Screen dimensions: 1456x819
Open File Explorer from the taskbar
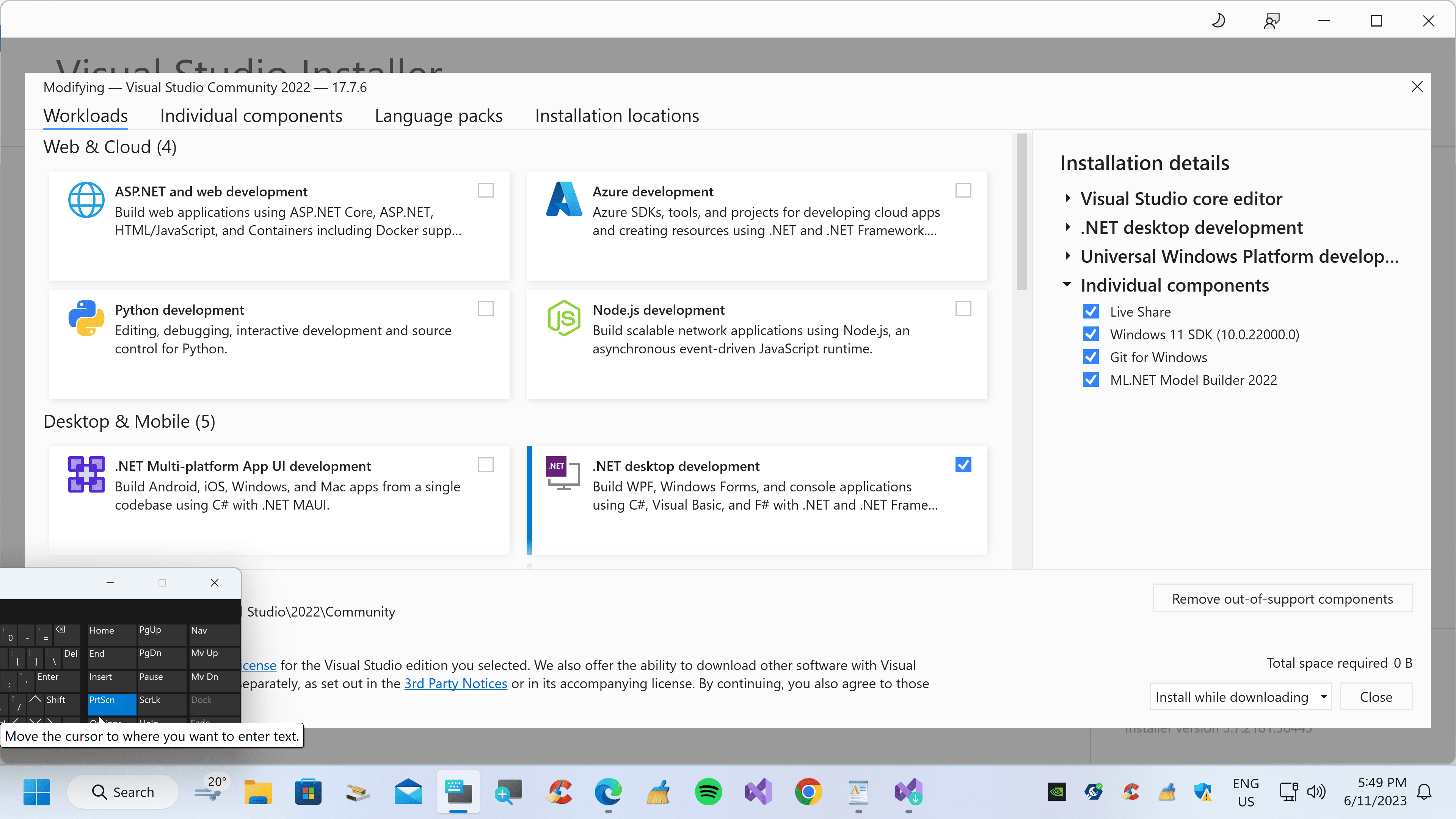pyautogui.click(x=258, y=792)
